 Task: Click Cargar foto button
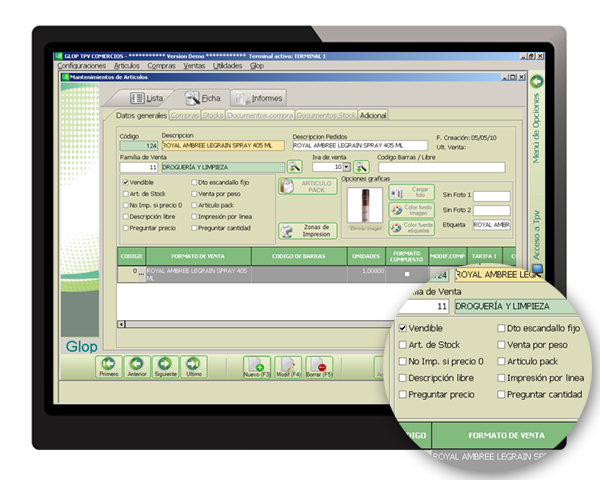411,192
